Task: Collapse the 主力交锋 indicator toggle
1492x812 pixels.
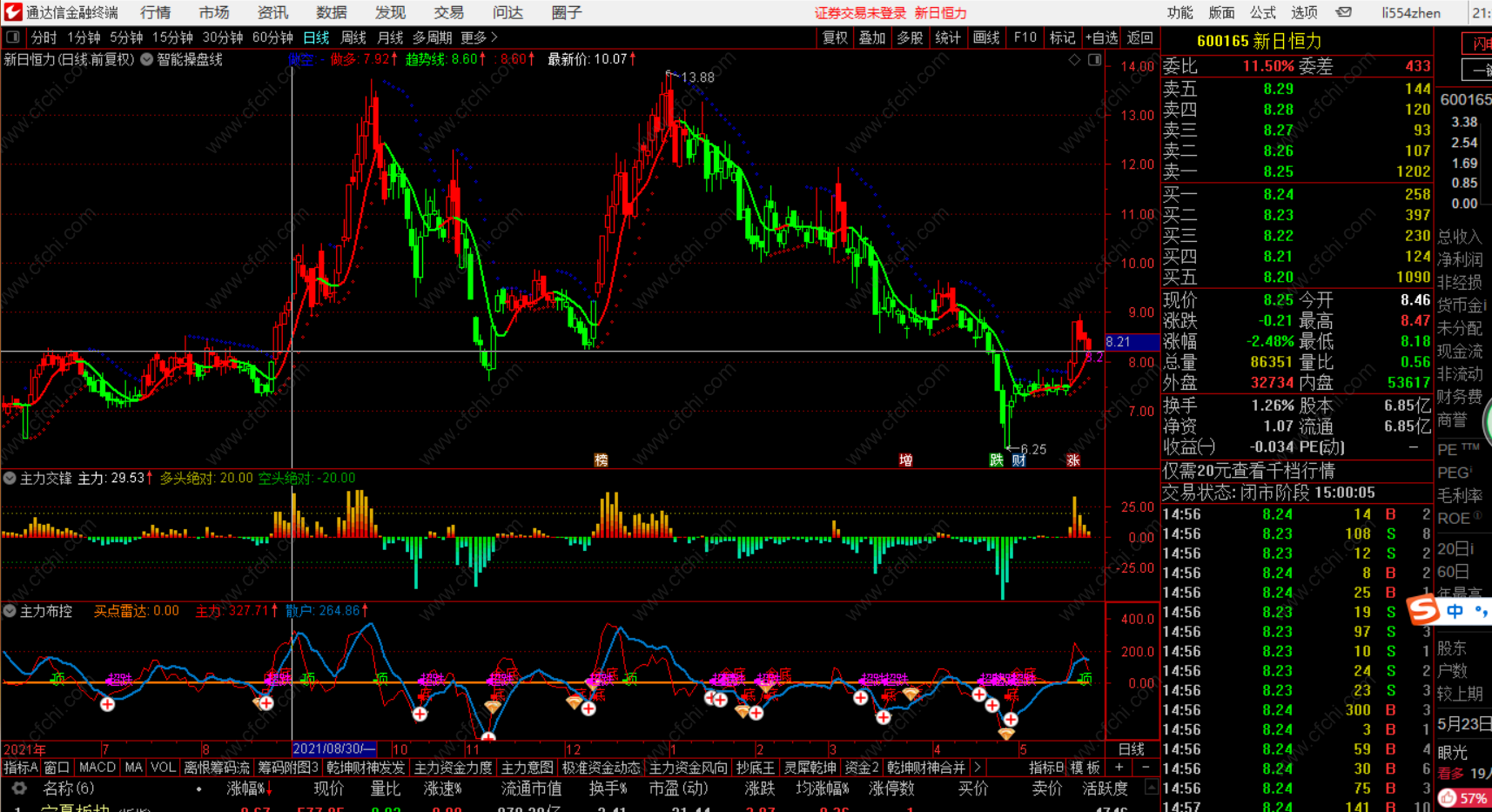Action: click(x=10, y=478)
